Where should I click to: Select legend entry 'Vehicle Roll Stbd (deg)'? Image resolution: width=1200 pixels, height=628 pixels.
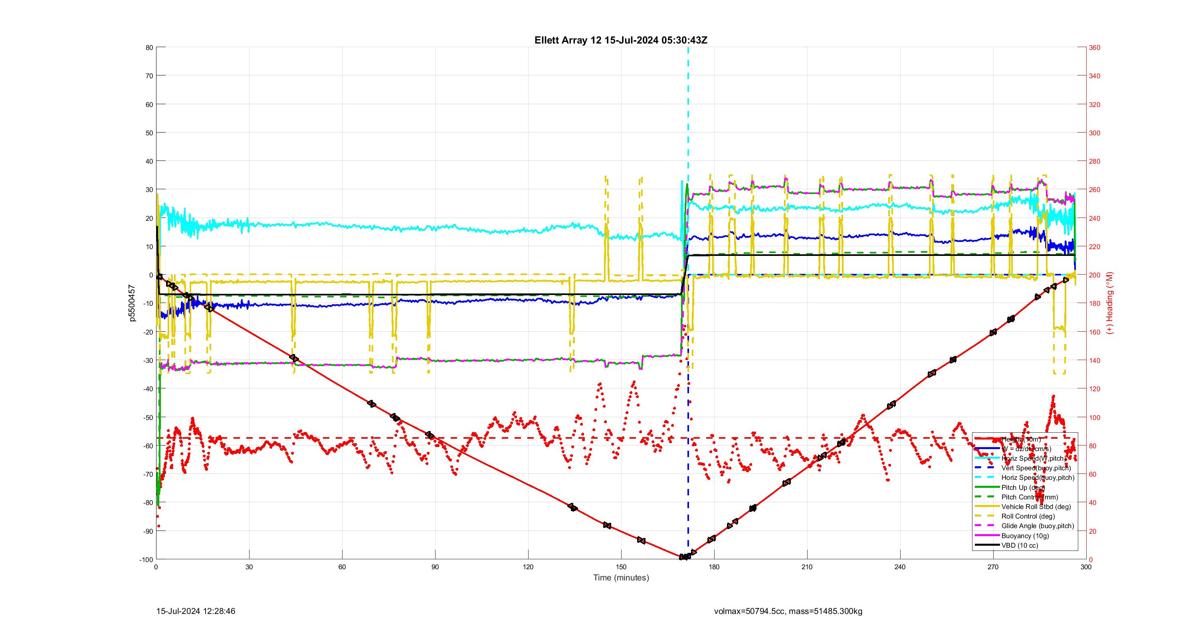point(1036,506)
